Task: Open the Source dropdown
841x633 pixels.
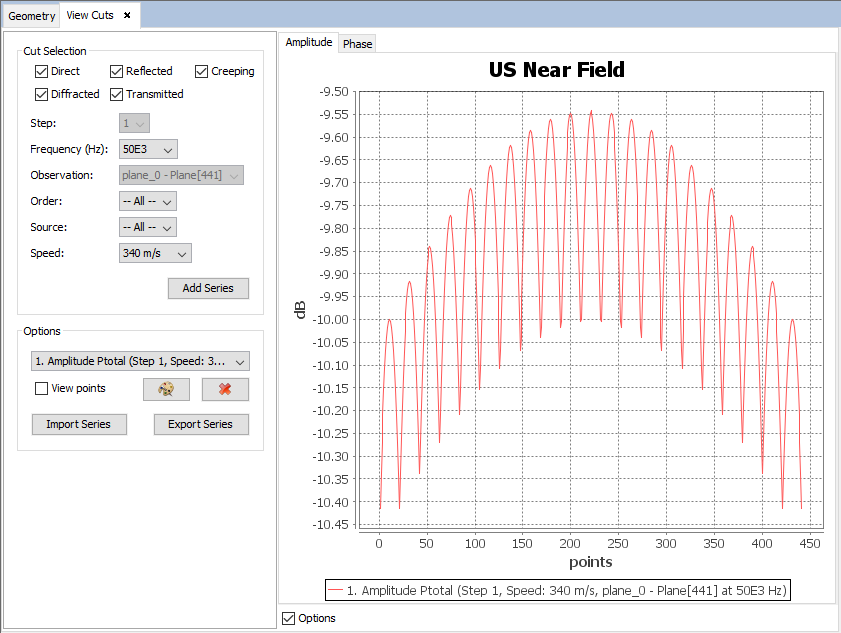Action: point(148,227)
